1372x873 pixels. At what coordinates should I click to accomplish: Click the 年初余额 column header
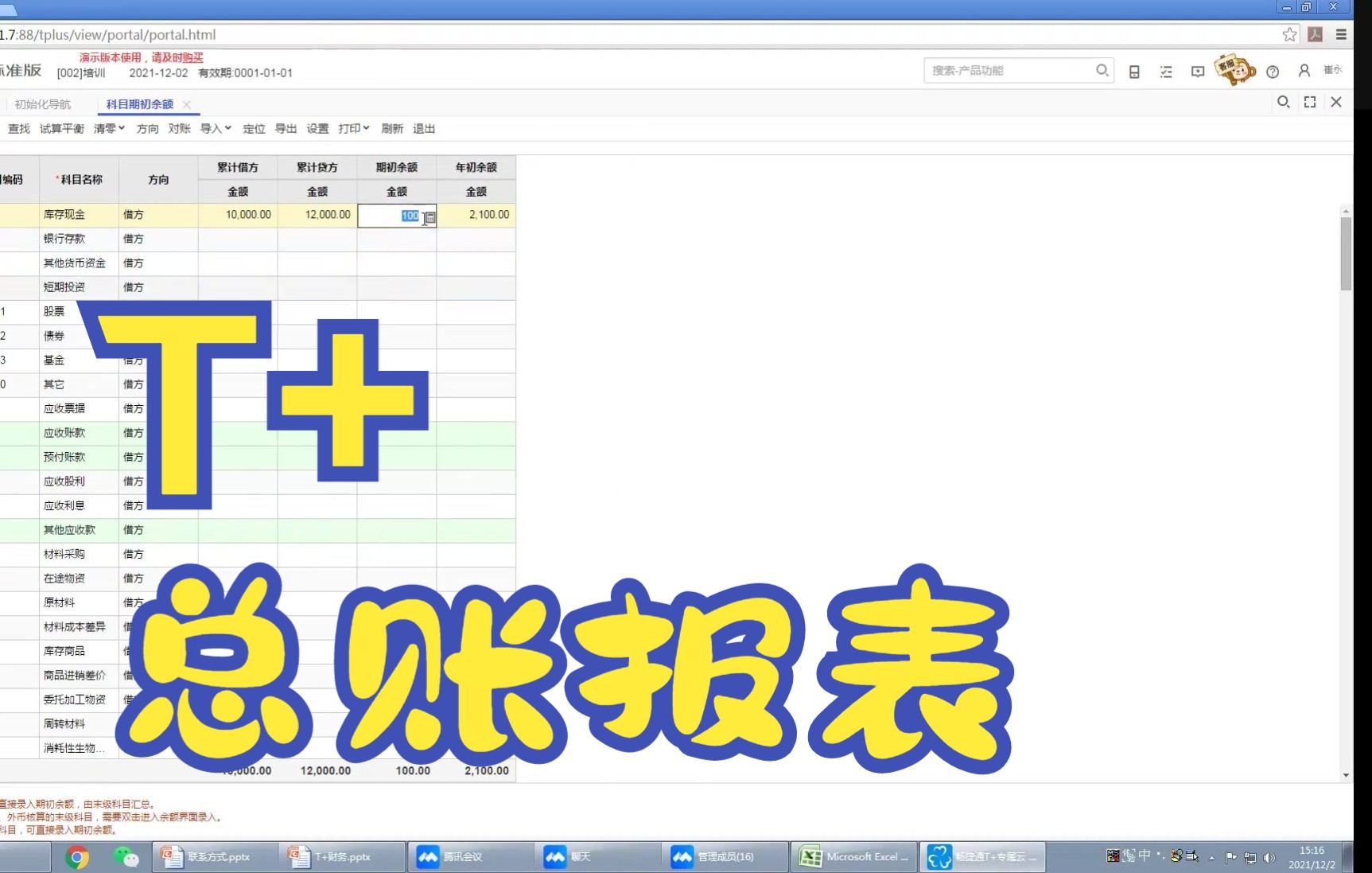point(476,167)
